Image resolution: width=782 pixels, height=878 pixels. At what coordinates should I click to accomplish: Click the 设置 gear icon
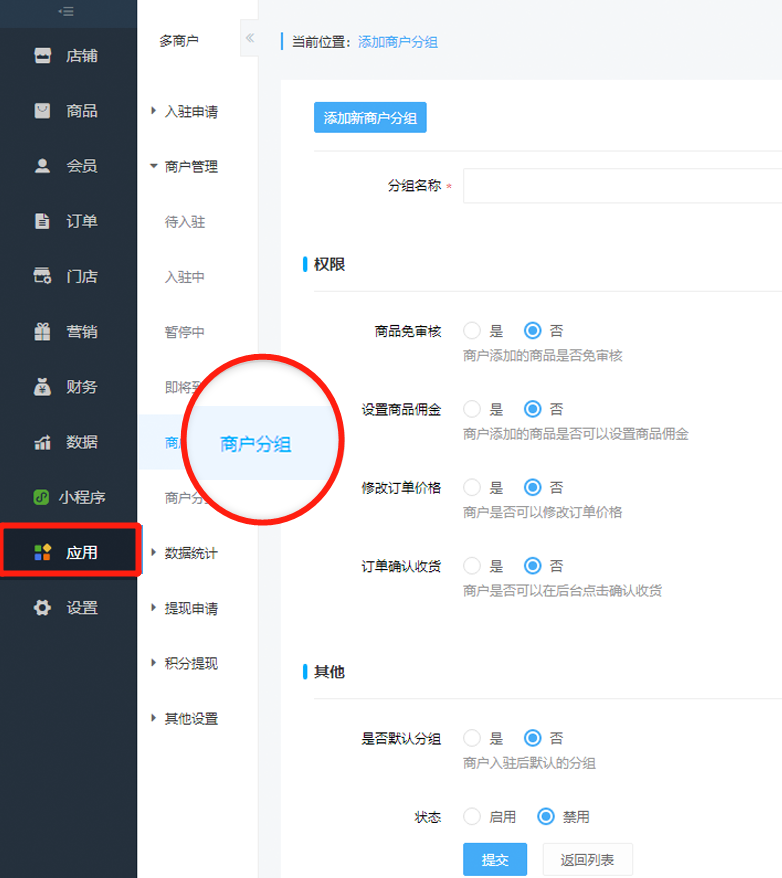[x=43, y=608]
